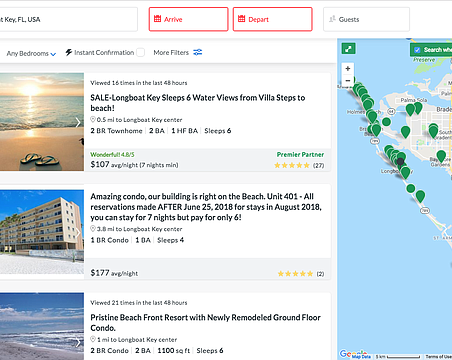Open More Filters slider icon
The image size is (452, 360).
coord(198,52)
